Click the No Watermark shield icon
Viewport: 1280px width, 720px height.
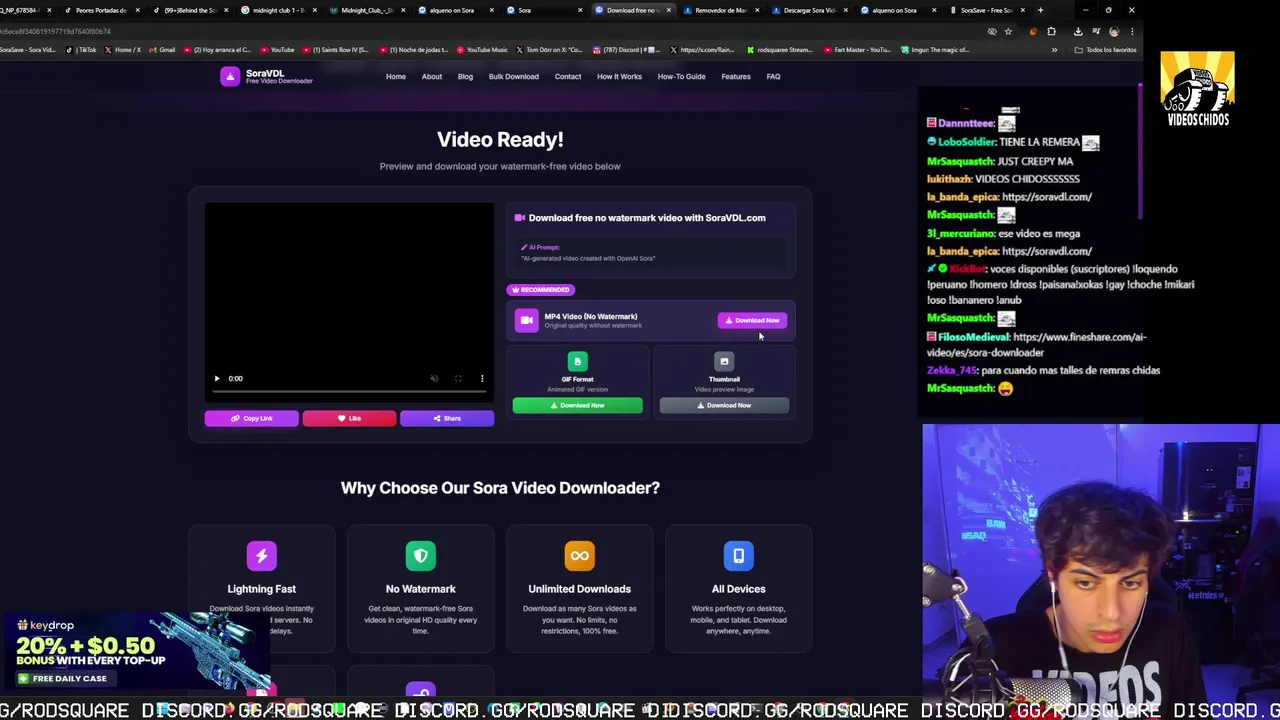click(x=421, y=556)
